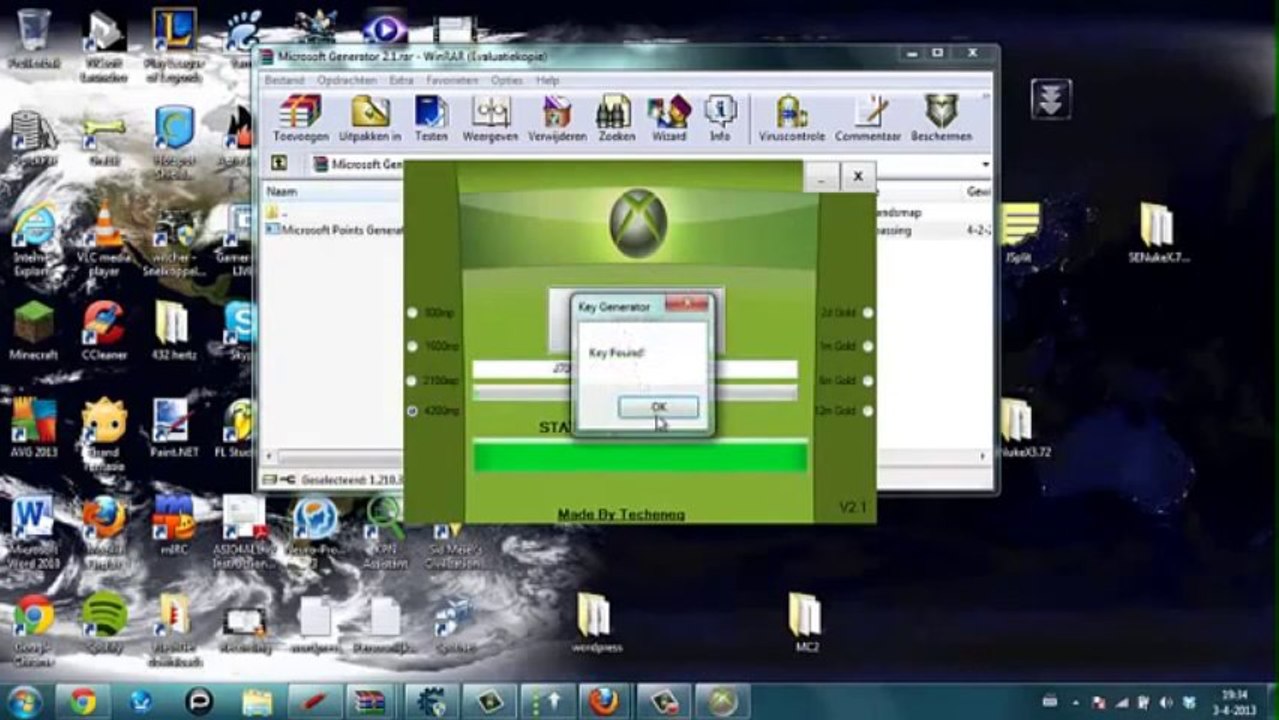Open the Made By Techeneg link

(621, 514)
